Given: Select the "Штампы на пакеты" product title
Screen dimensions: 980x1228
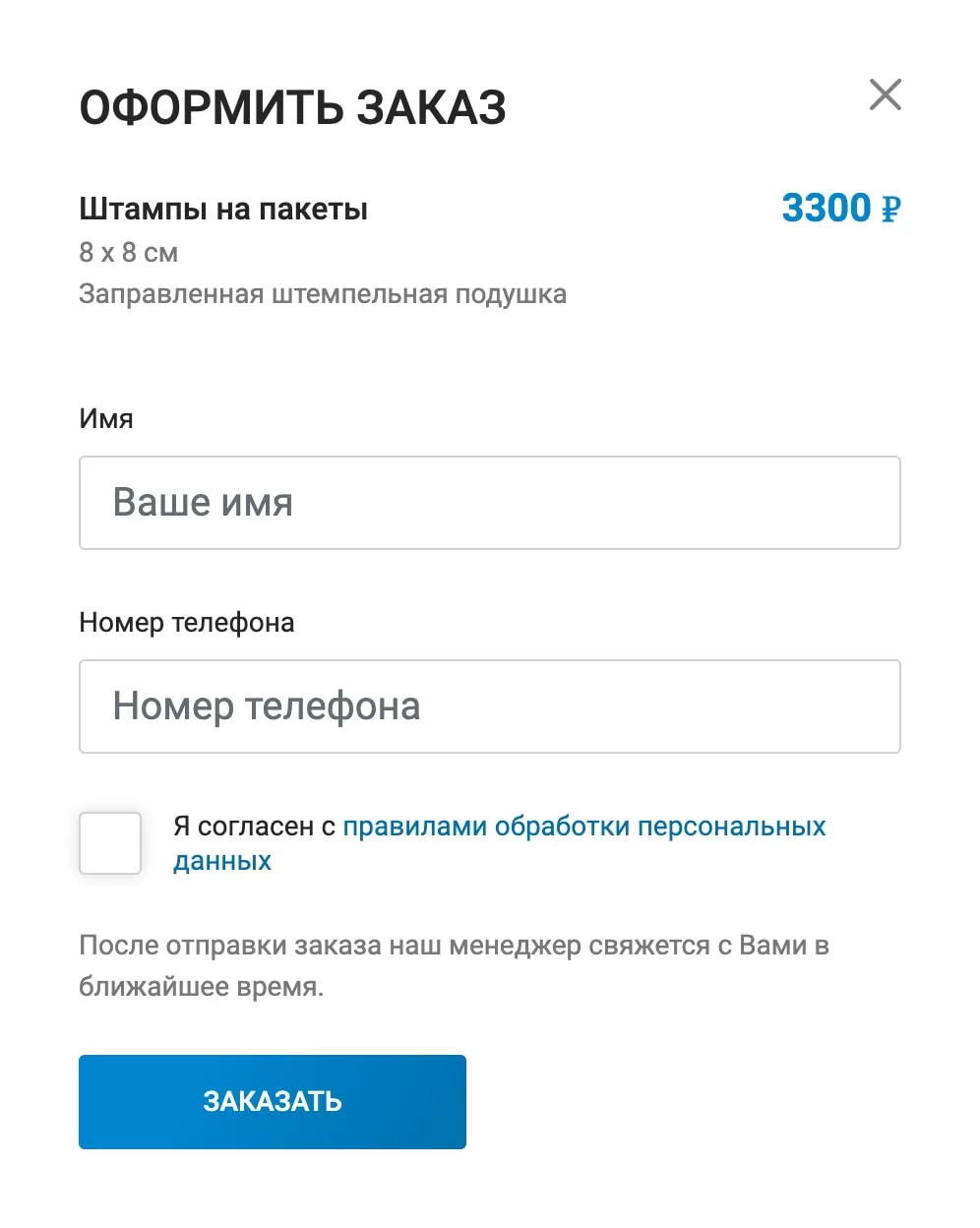Looking at the screenshot, I should [223, 210].
